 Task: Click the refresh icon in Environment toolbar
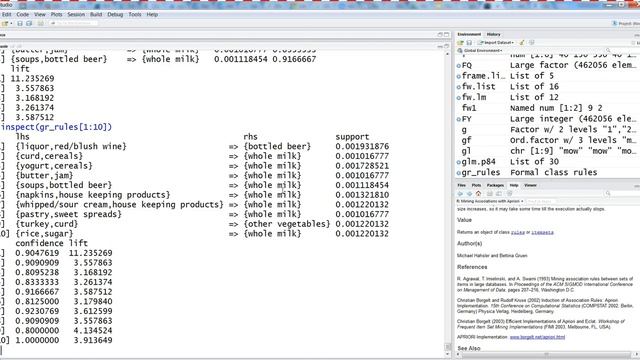click(x=532, y=43)
